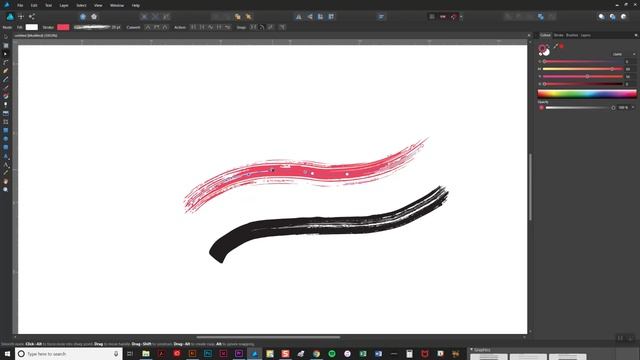Select the Corner tool
The image size is (640, 360).
[x=5, y=62]
